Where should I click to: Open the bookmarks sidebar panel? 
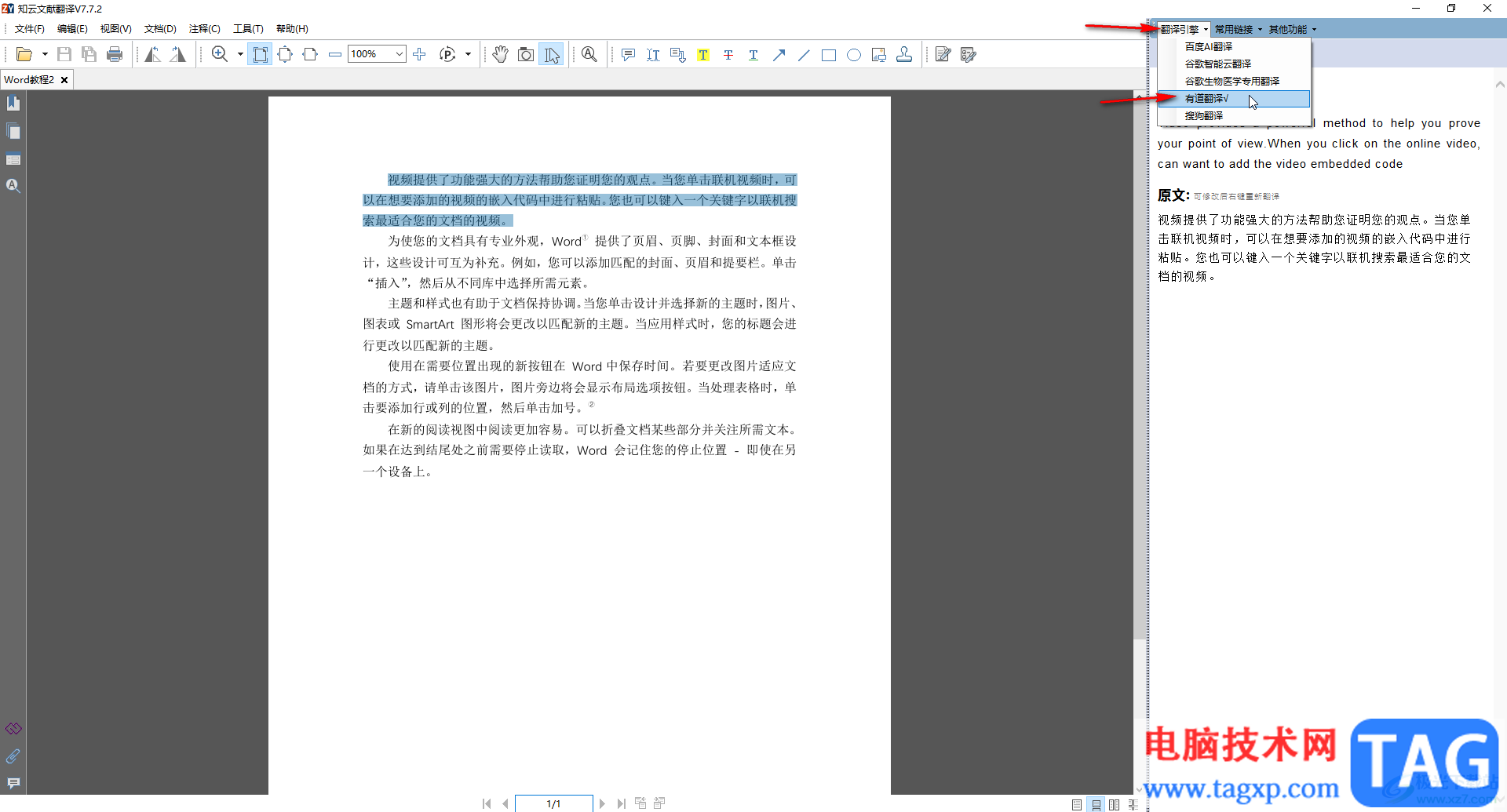(13, 104)
